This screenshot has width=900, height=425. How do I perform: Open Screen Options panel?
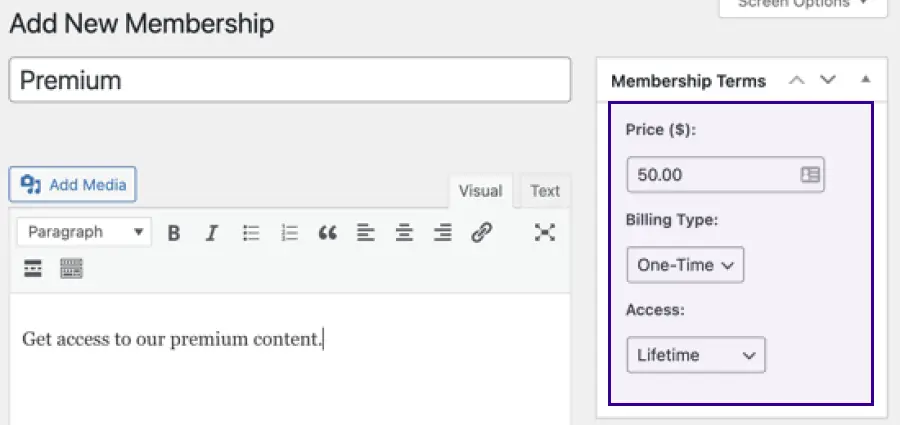[x=803, y=5]
